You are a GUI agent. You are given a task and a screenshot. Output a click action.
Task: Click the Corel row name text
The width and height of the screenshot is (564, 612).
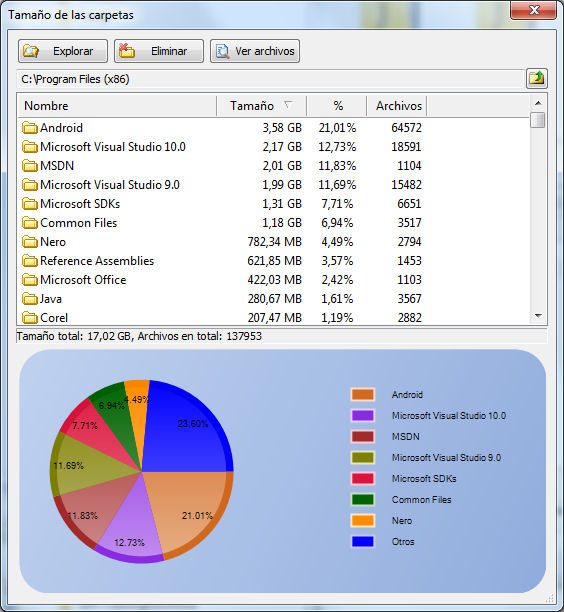(x=54, y=318)
